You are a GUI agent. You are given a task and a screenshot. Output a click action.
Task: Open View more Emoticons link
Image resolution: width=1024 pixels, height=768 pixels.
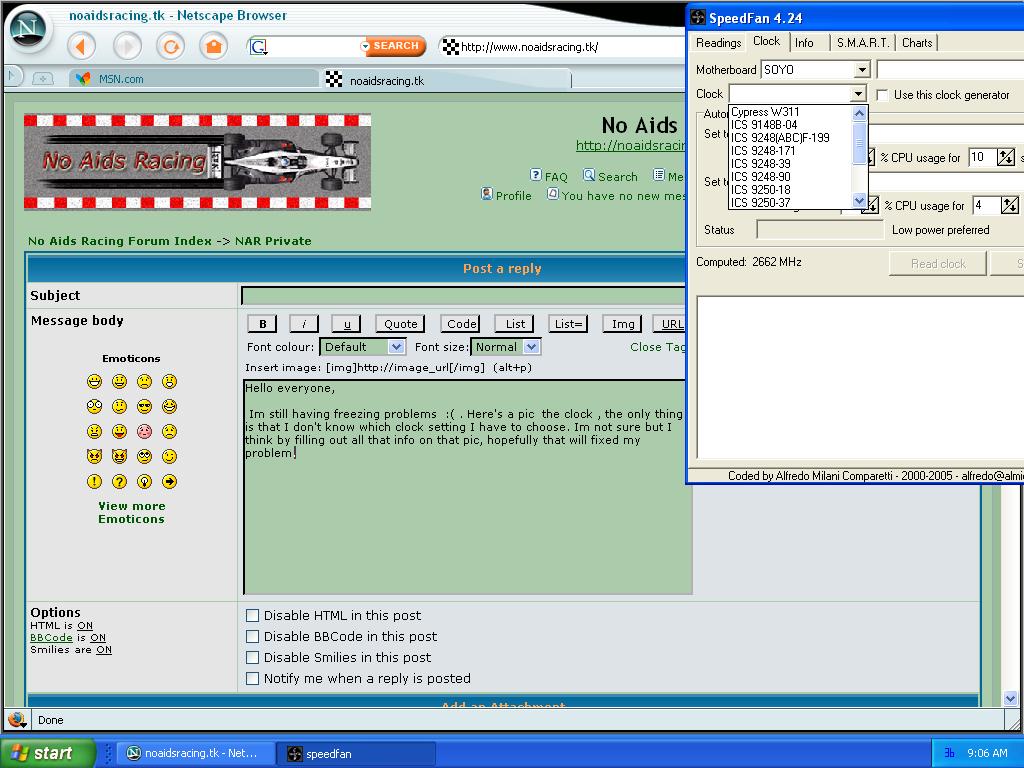click(x=131, y=513)
